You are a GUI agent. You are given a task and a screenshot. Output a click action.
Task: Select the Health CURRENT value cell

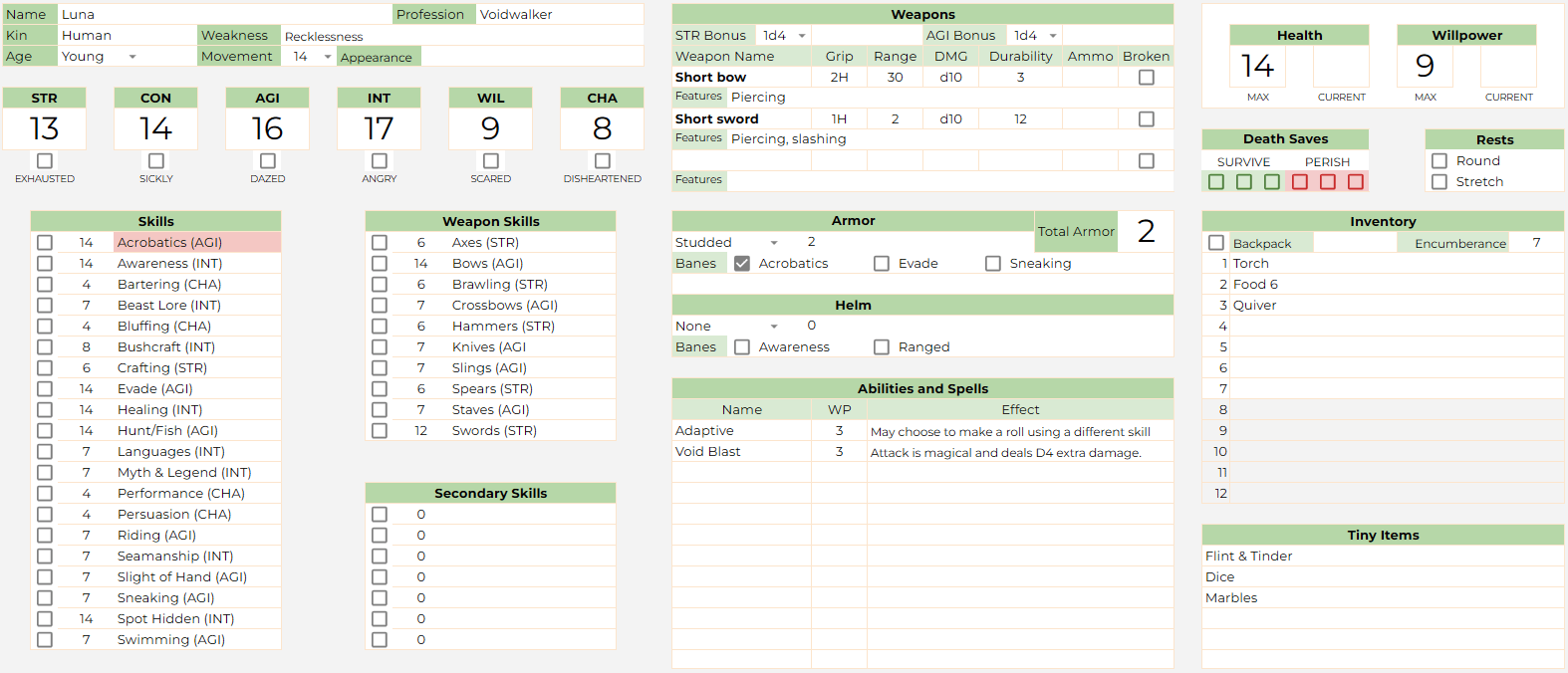(1341, 67)
